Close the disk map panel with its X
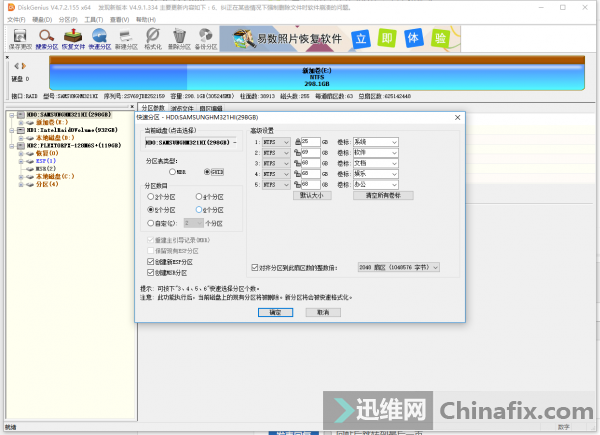This screenshot has width=600, height=435. point(7,57)
